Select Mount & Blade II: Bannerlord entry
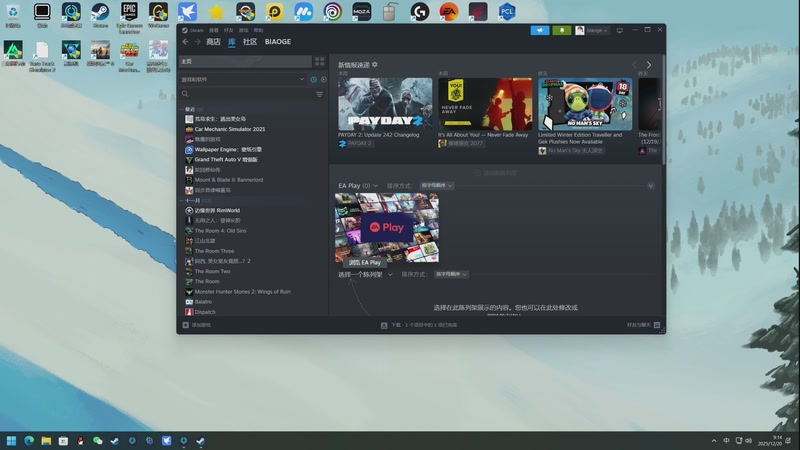Viewport: 800px width, 450px height. (229, 180)
